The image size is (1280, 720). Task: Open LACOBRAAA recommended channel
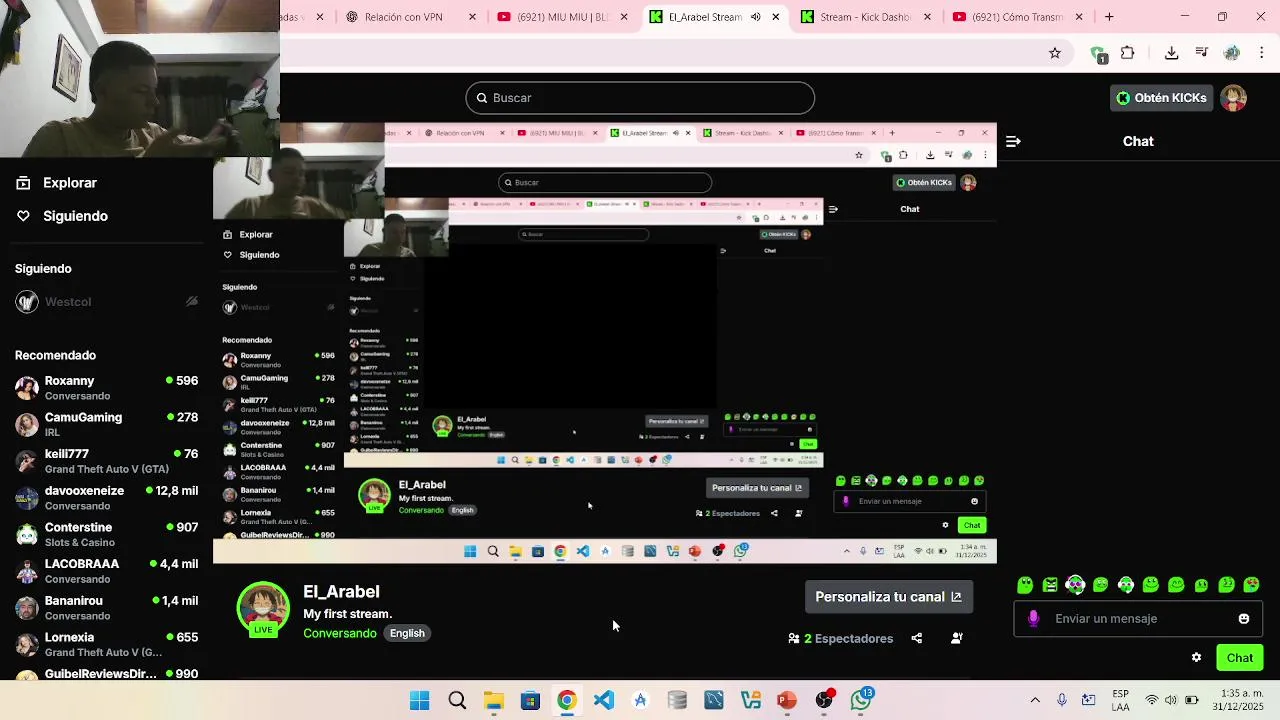coord(106,571)
